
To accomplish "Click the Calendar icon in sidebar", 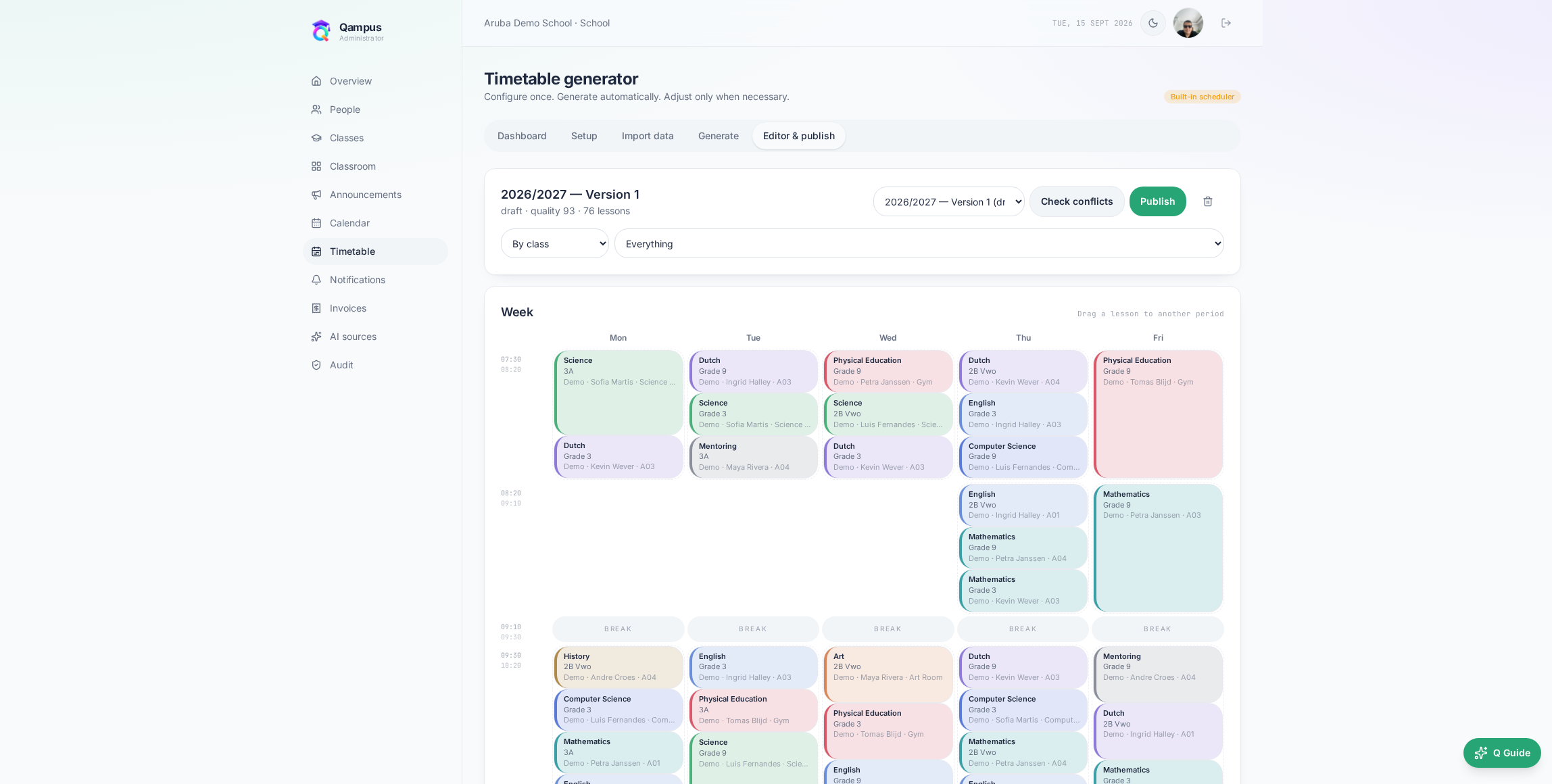I will point(316,223).
